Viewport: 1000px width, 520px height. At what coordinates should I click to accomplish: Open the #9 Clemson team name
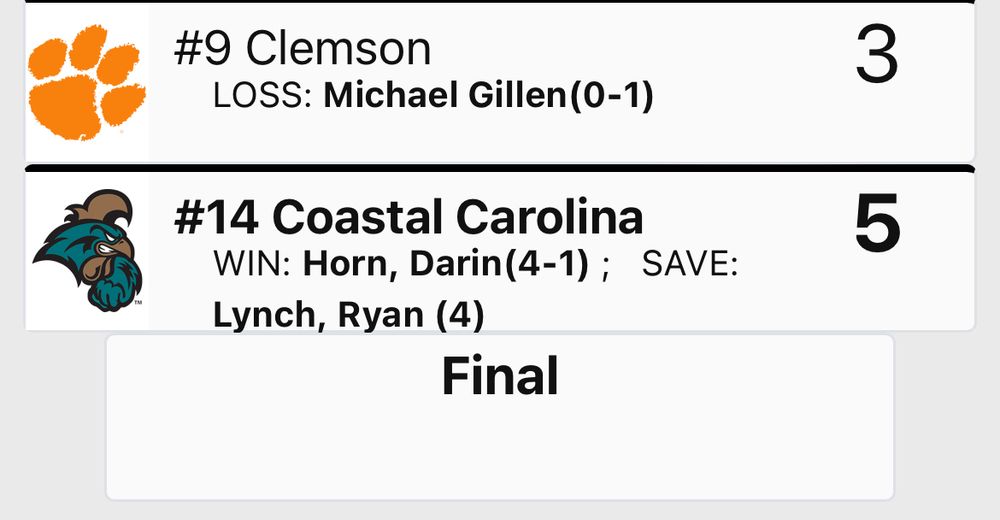pos(302,48)
